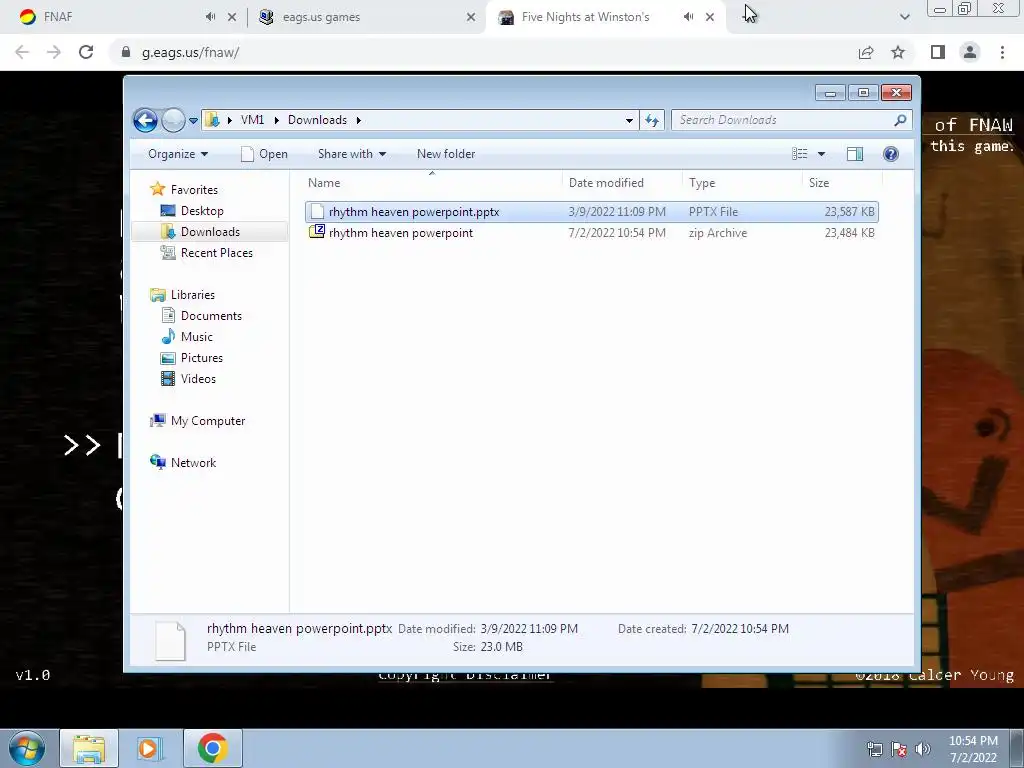Screen dimensions: 1024x768
Task: Select VM1 in the address breadcrumb
Action: 252,120
